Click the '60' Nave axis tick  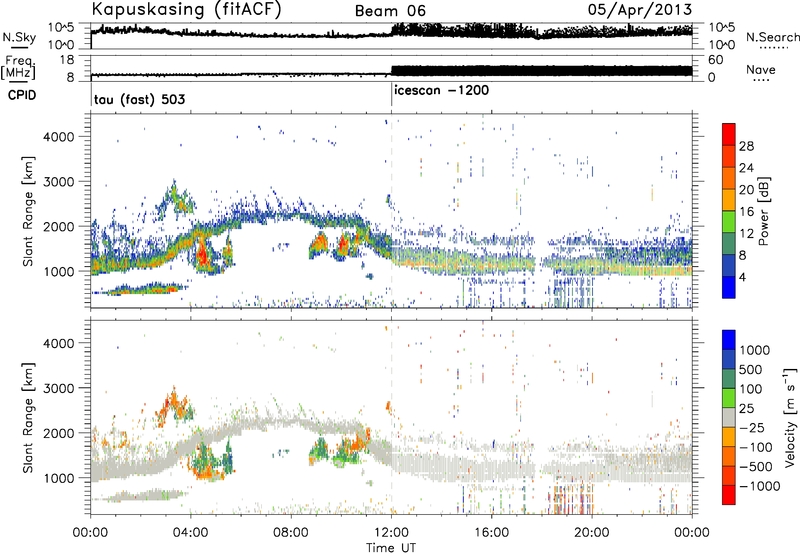(716, 60)
